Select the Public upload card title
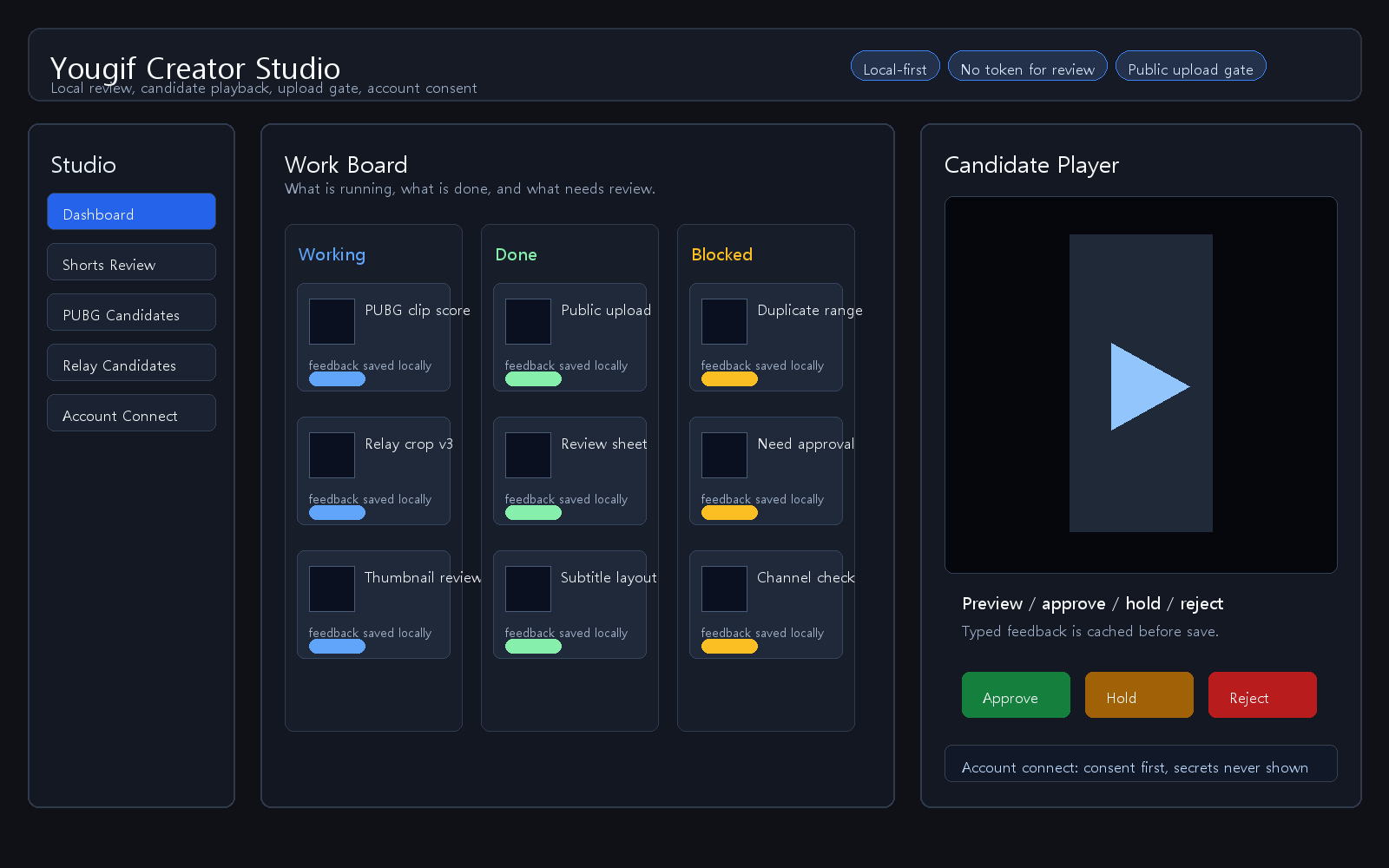 (606, 310)
